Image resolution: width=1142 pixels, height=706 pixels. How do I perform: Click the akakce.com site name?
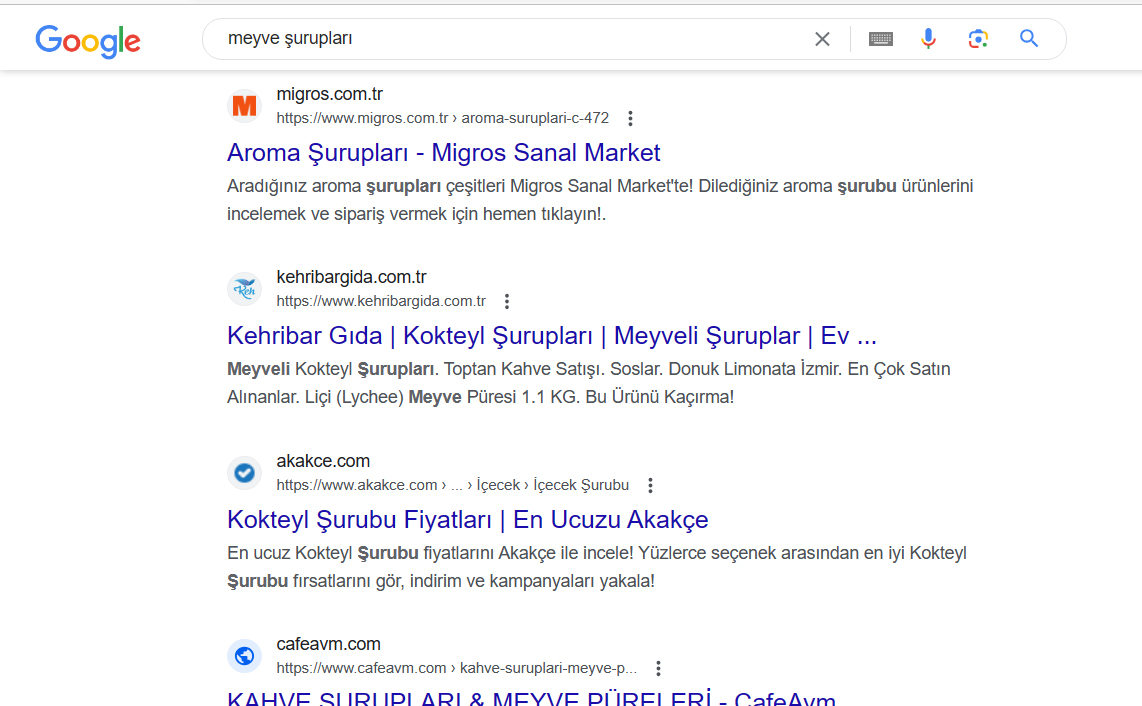[323, 460]
